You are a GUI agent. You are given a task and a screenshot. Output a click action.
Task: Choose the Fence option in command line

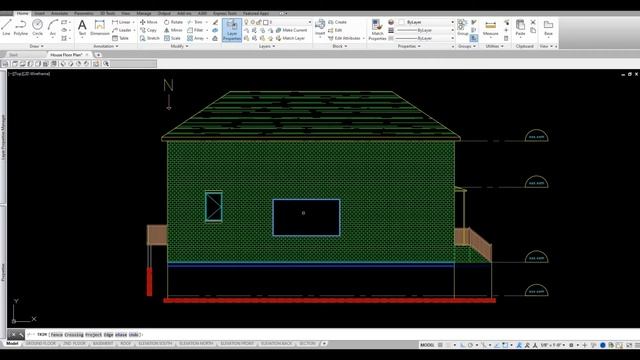(57, 335)
